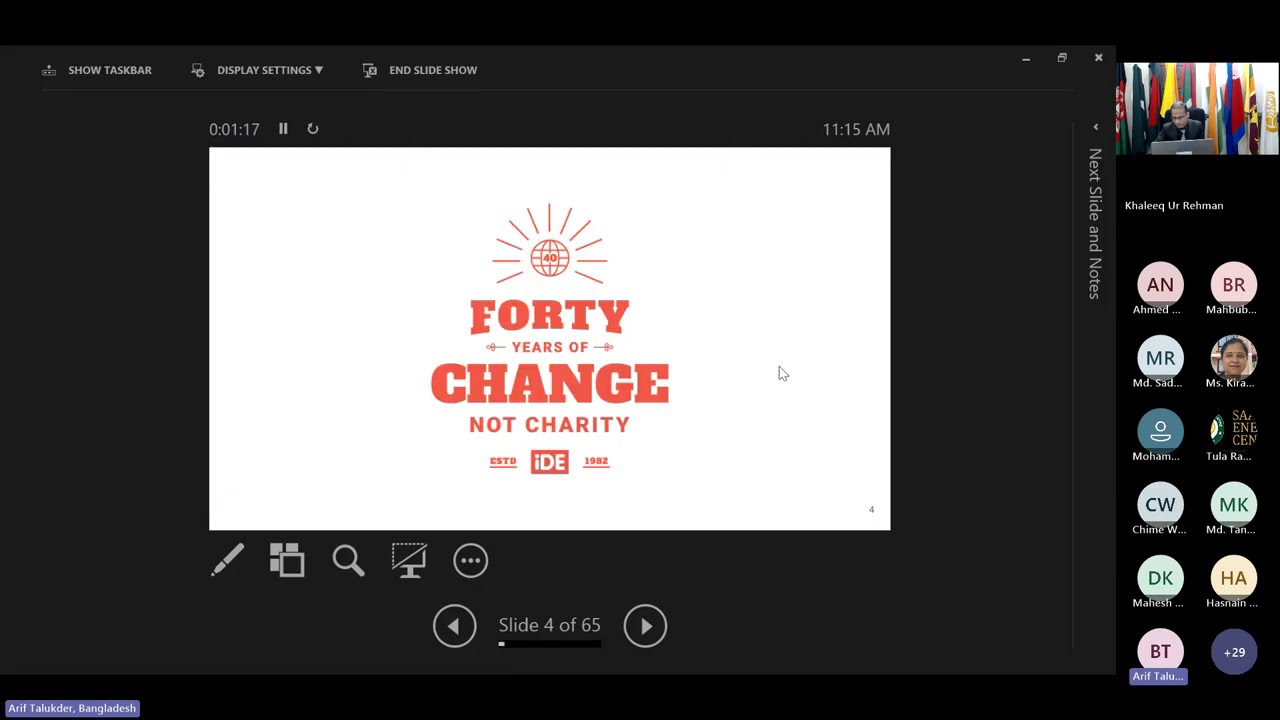Select participant avatar MK (Md. Tan)
1280x720 pixels.
pos(1233,505)
